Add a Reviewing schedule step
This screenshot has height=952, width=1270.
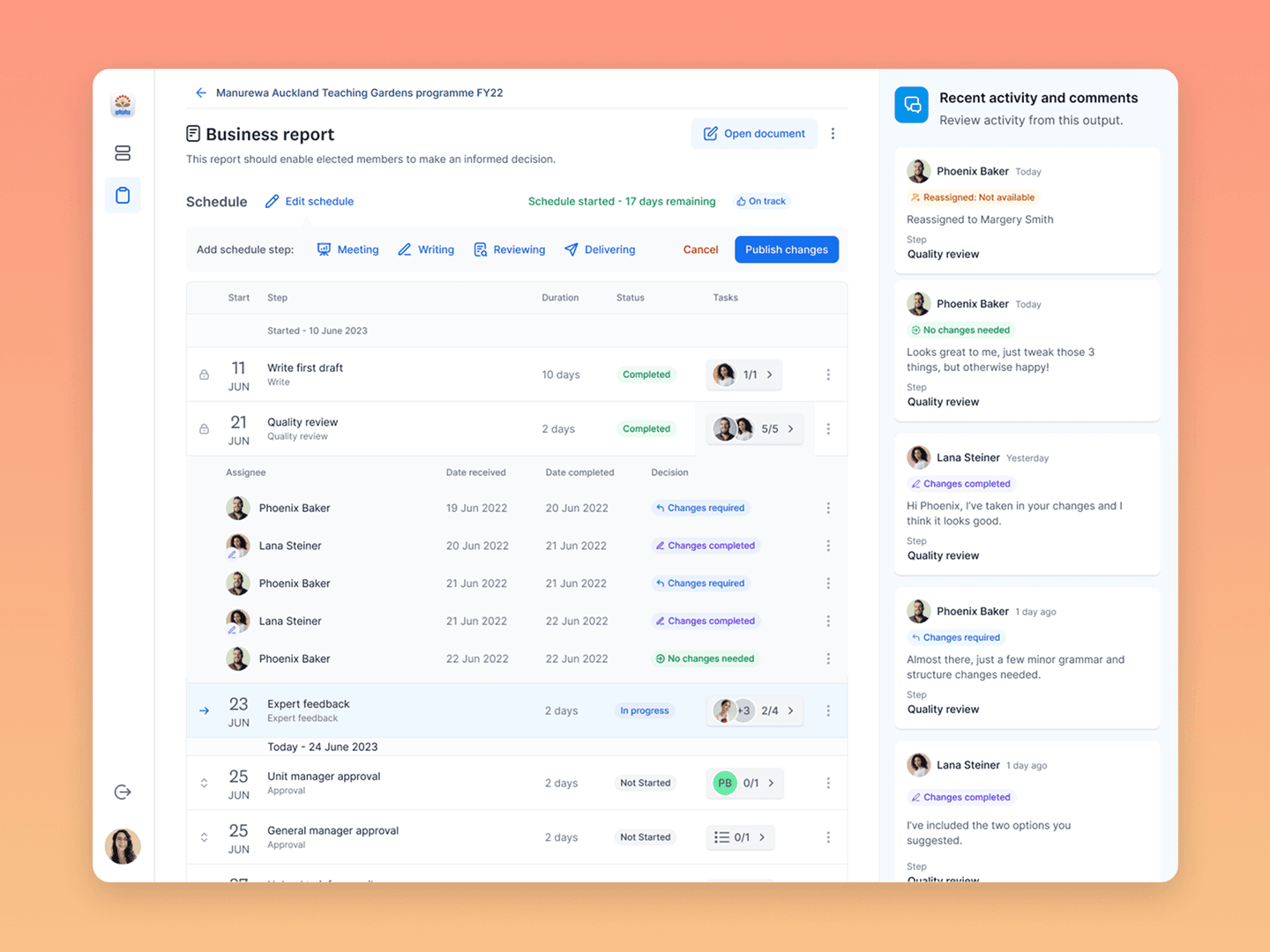(x=509, y=249)
